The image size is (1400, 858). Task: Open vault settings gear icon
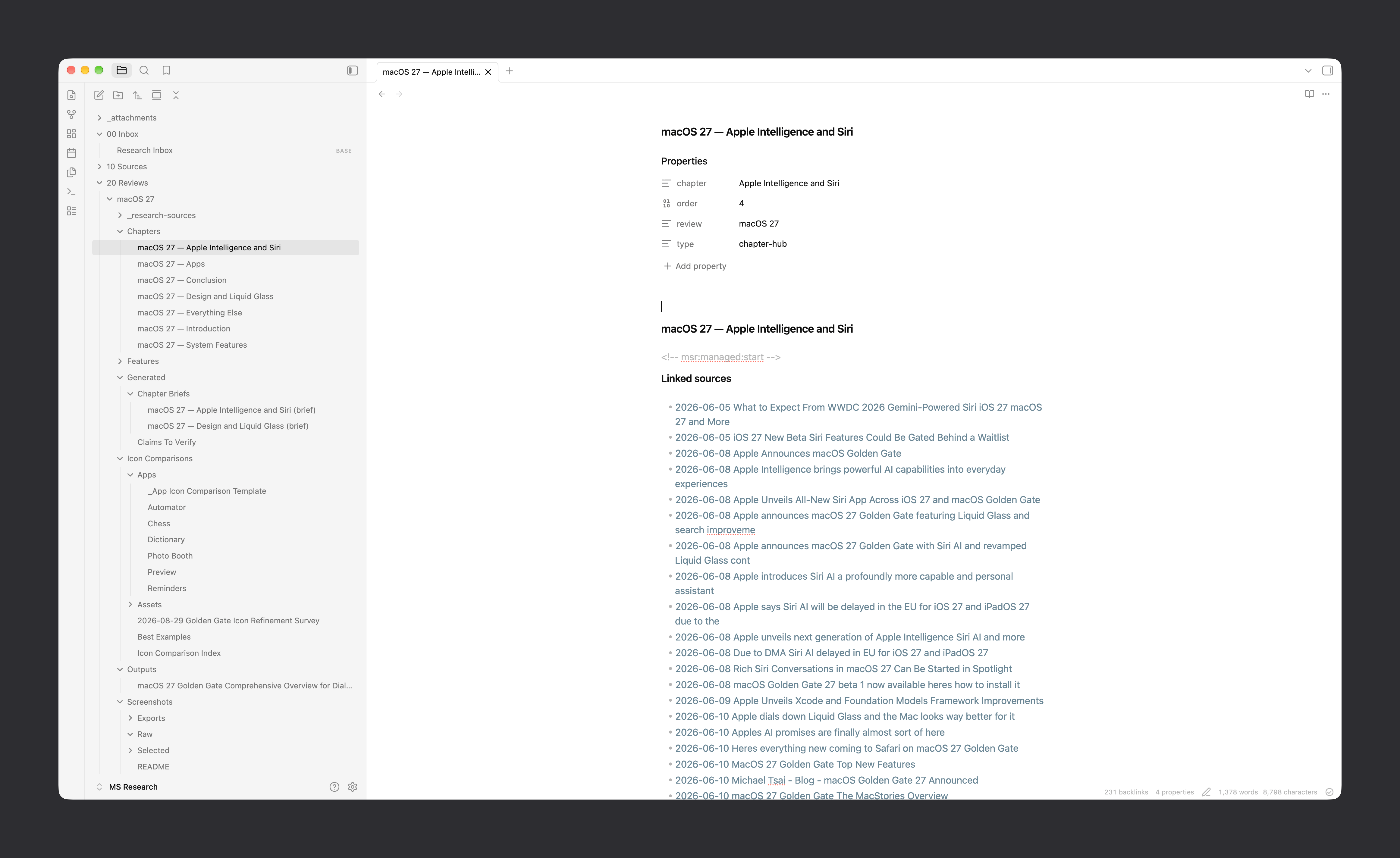pyautogui.click(x=352, y=786)
